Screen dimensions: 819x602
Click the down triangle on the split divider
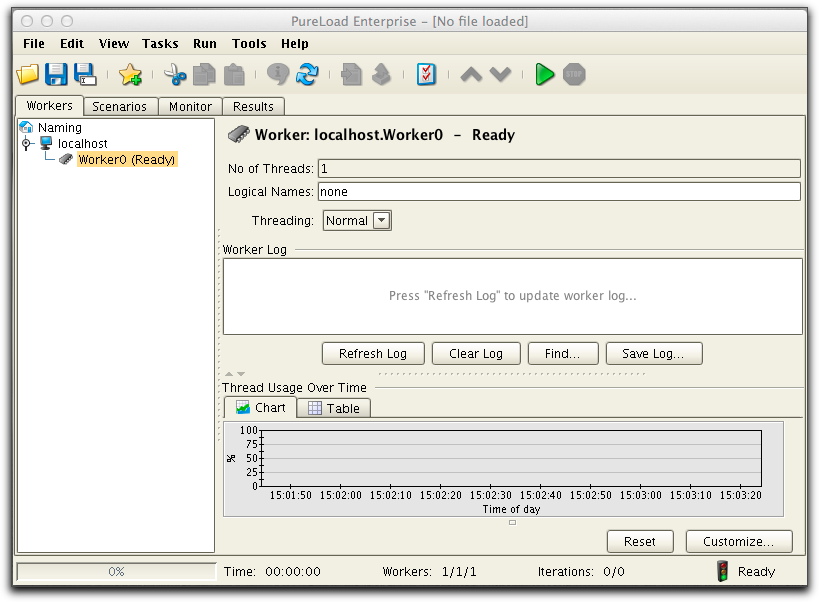241,374
